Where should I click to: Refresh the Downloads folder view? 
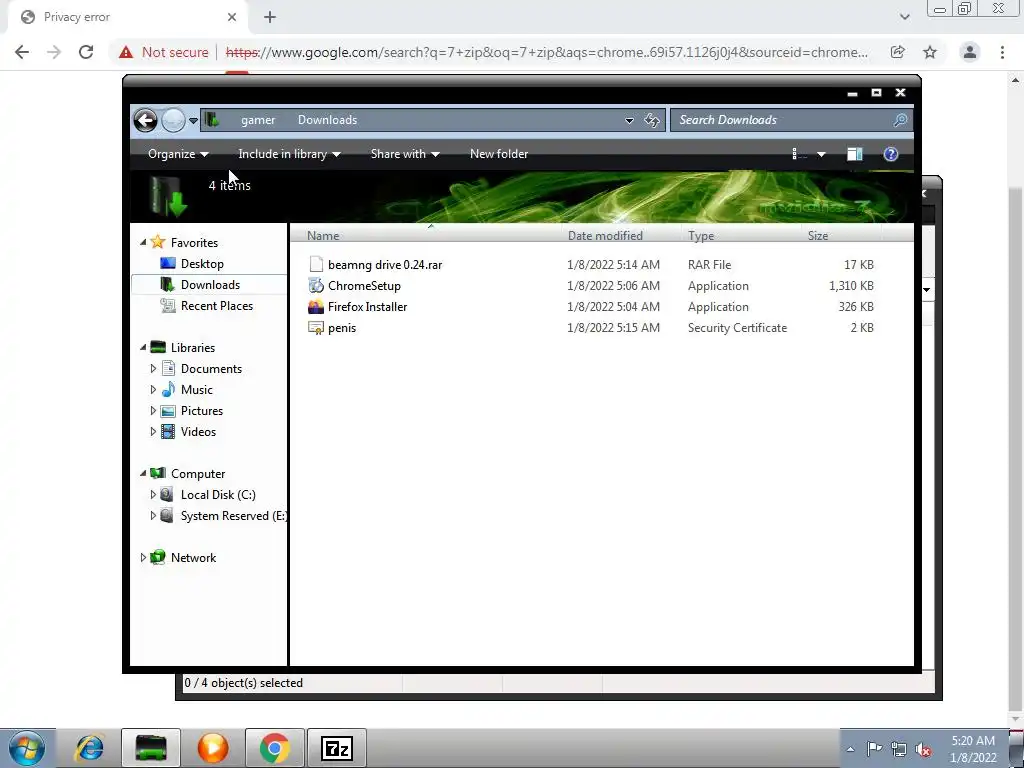[652, 120]
